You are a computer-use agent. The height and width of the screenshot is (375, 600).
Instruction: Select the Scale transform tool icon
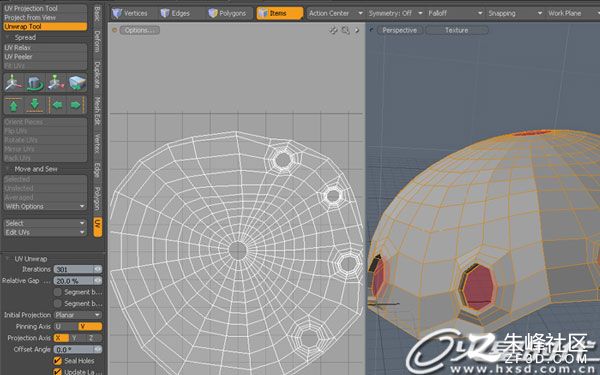[x=56, y=83]
